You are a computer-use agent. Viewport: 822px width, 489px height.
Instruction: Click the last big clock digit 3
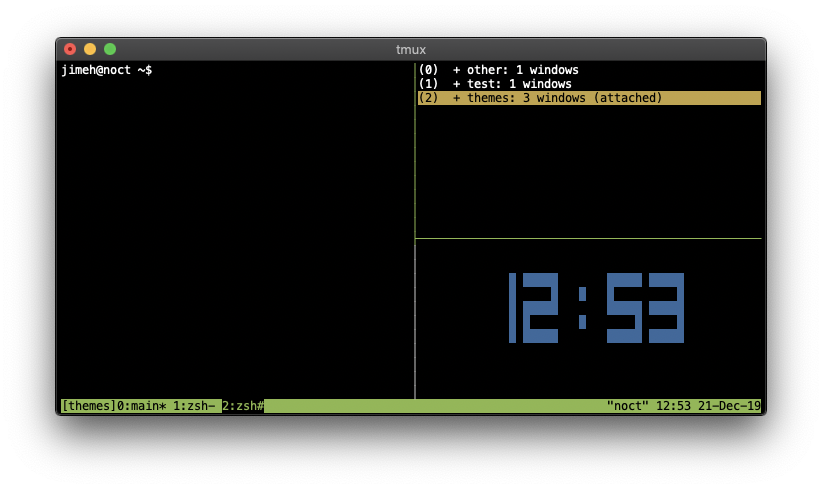point(667,308)
